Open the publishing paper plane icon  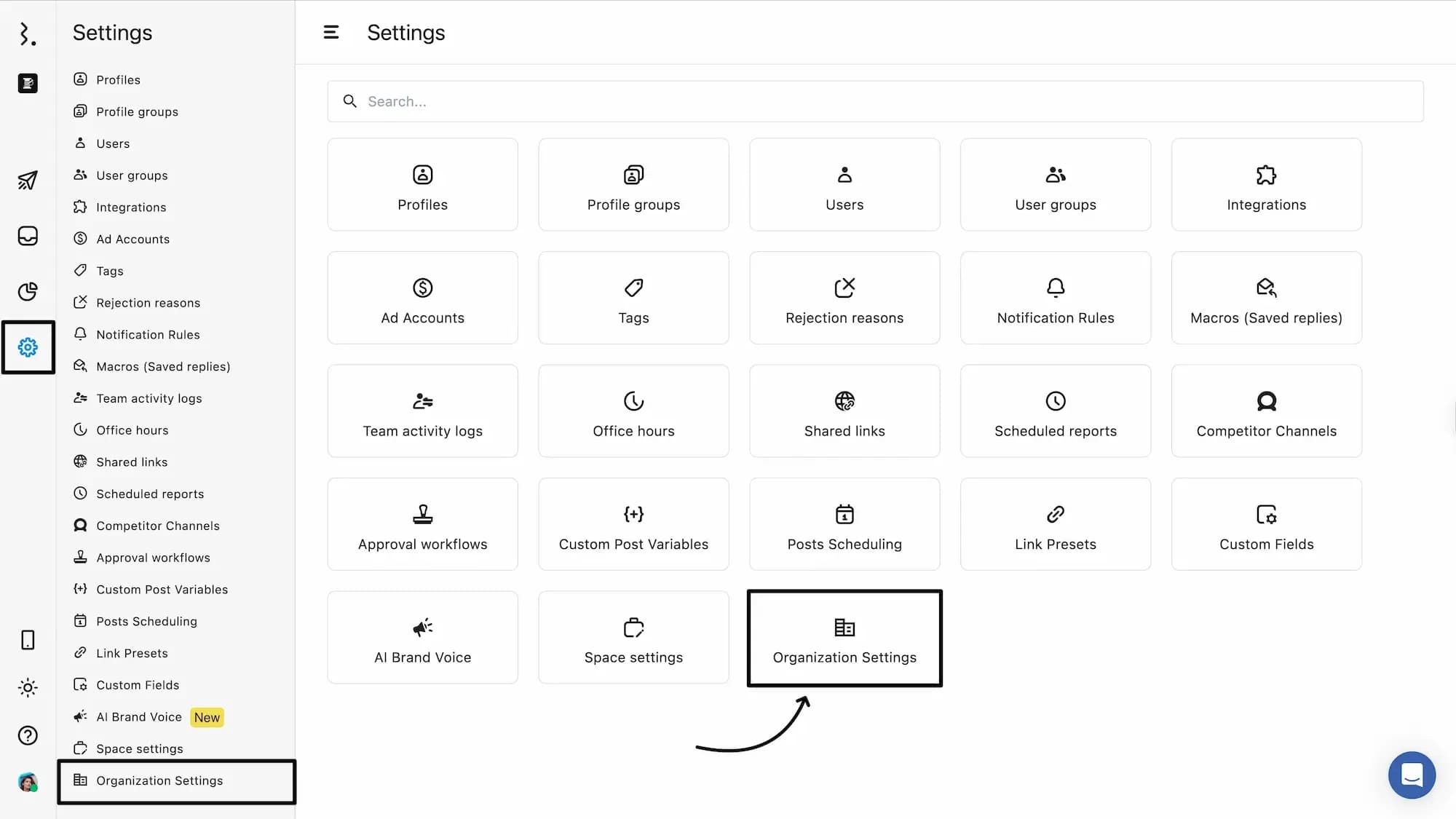pos(28,180)
